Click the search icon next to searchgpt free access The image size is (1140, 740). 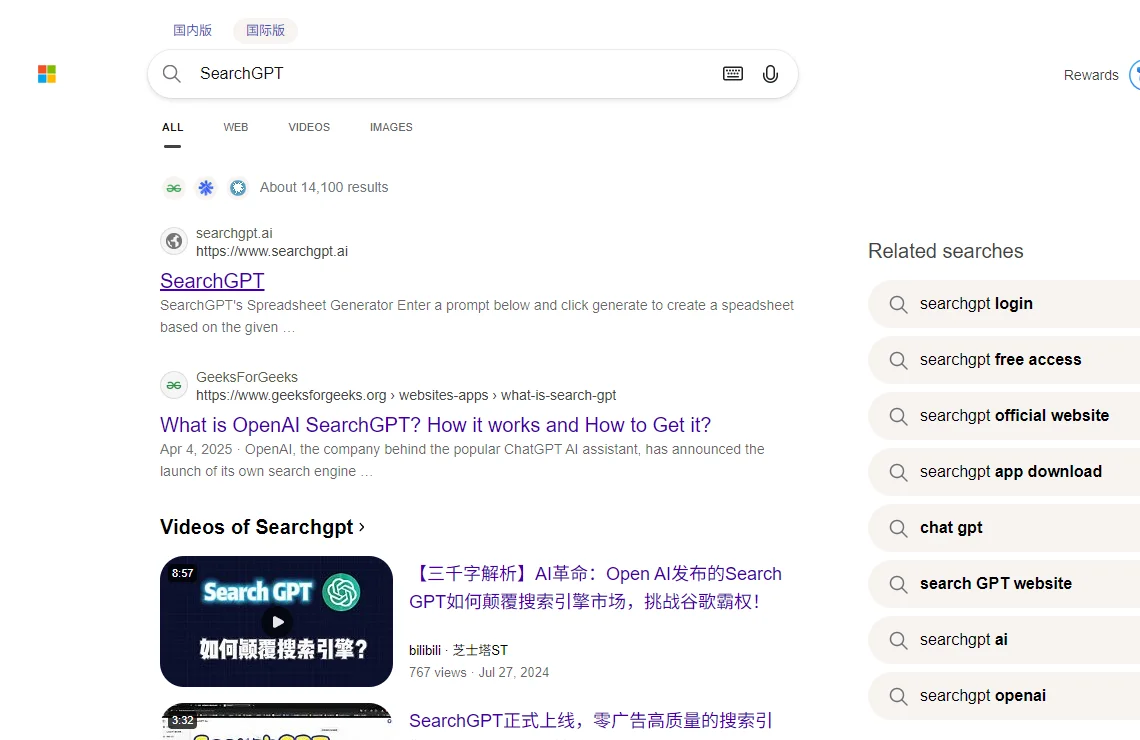(x=899, y=360)
